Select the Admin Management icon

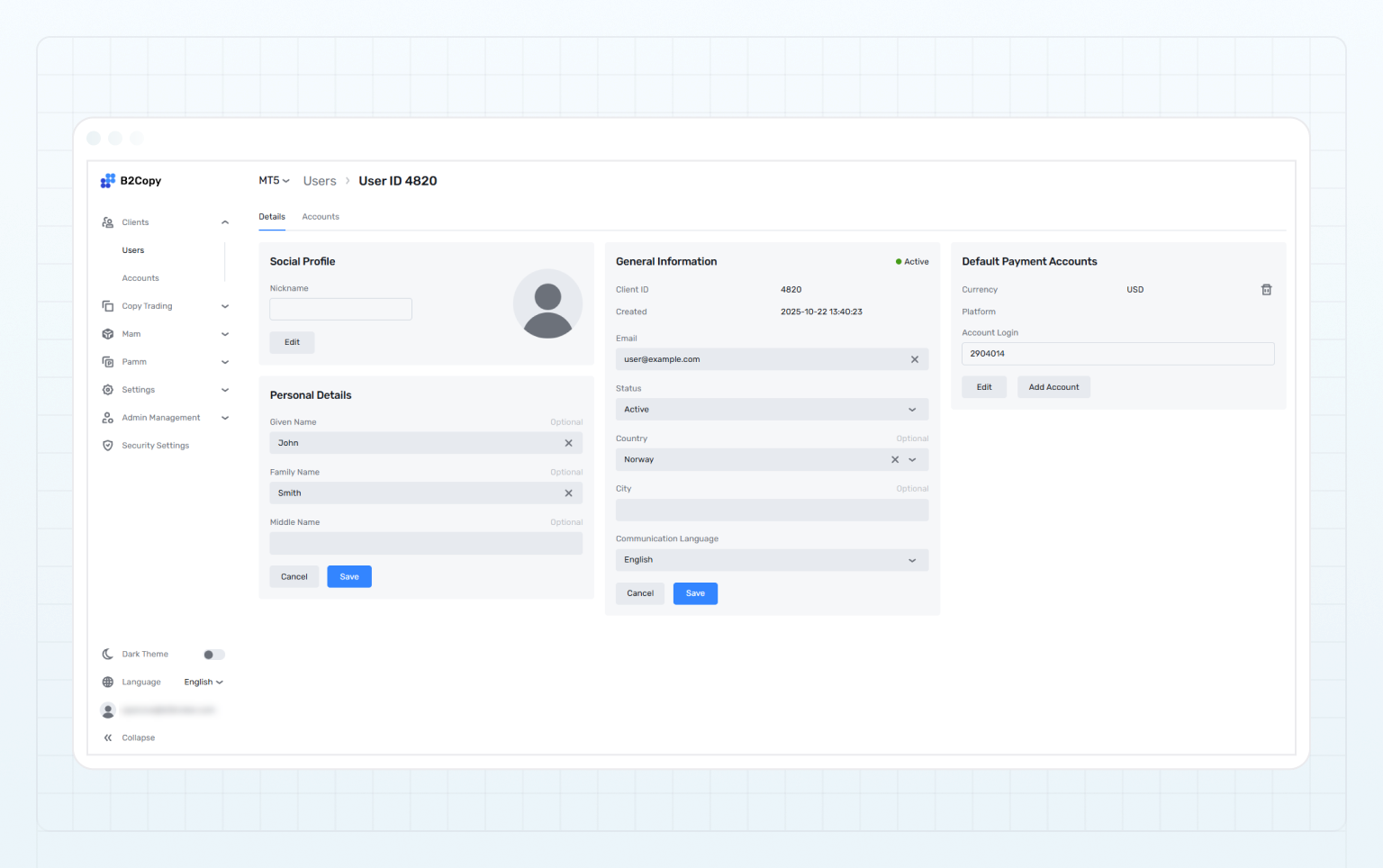click(107, 417)
